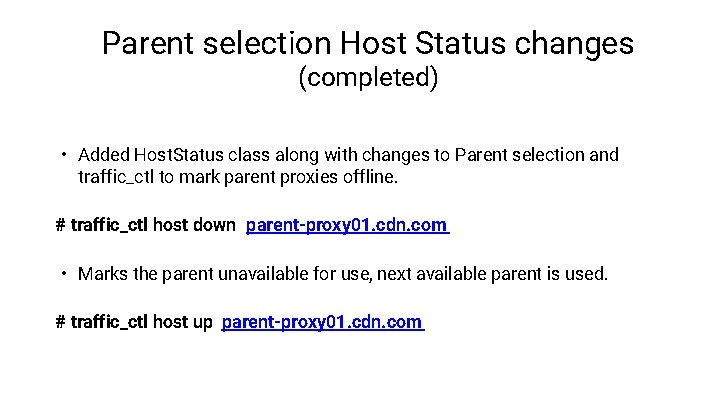This screenshot has width=720, height=405.
Task: Click the title 'Parent selection Host Status changes'
Action: [367, 44]
